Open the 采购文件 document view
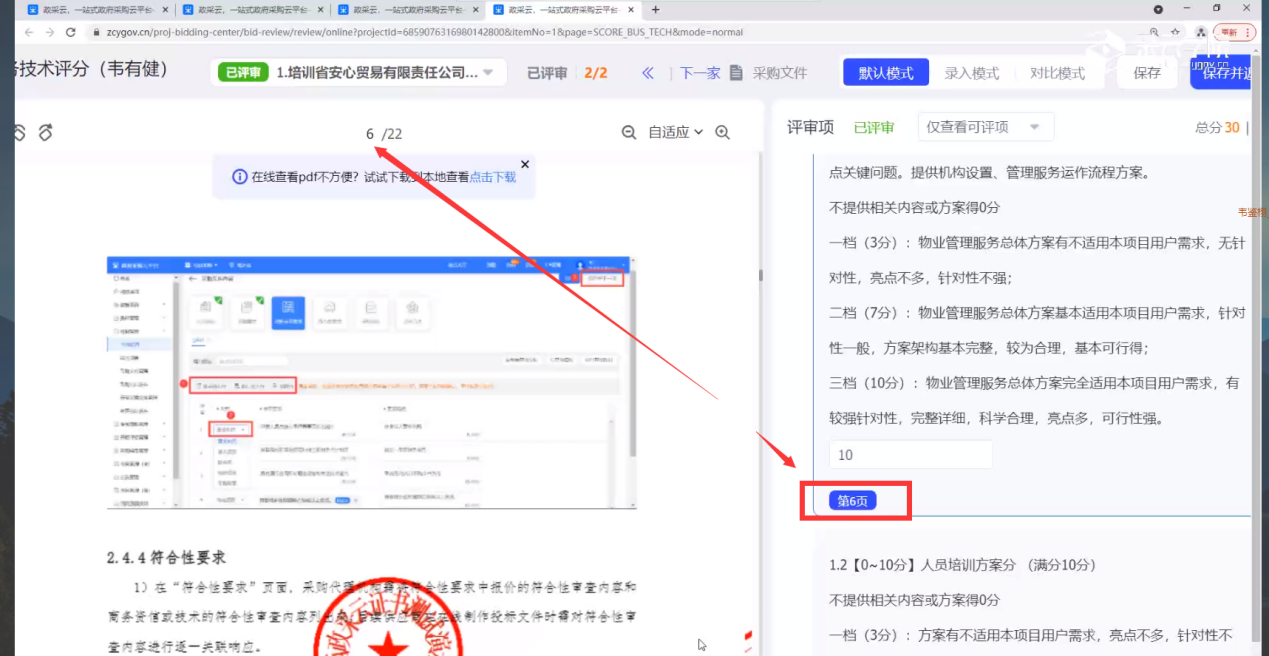 (768, 73)
